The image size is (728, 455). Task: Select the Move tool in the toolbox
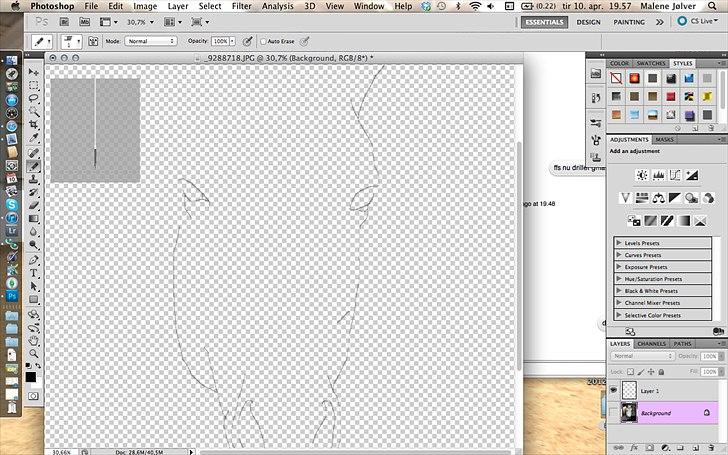point(34,73)
